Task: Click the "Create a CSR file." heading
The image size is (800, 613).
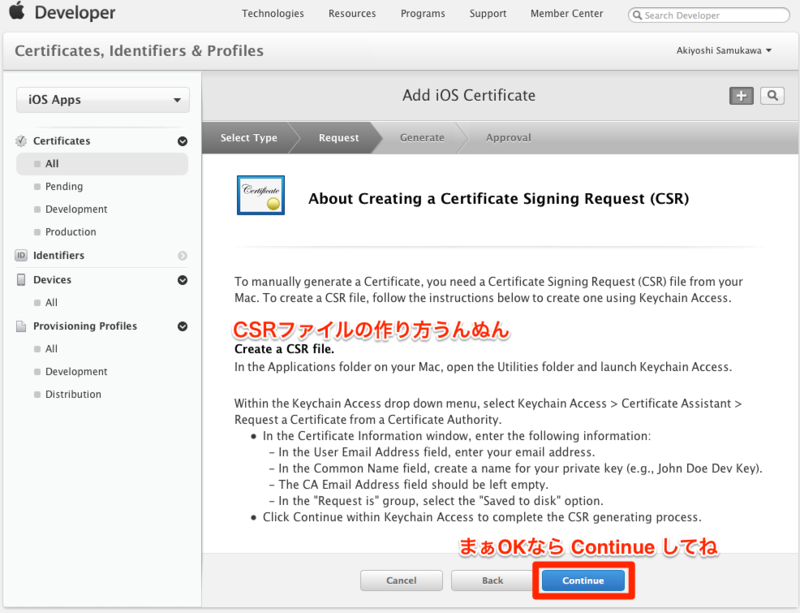Action: point(284,349)
